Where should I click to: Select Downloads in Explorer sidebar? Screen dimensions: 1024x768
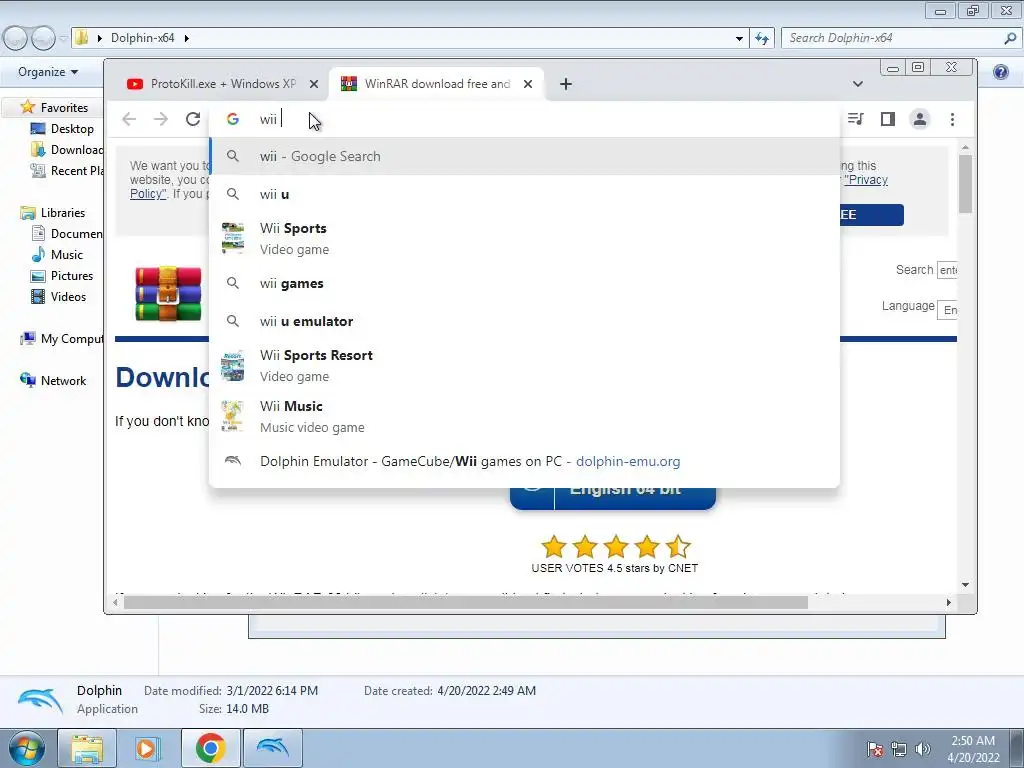pos(67,150)
